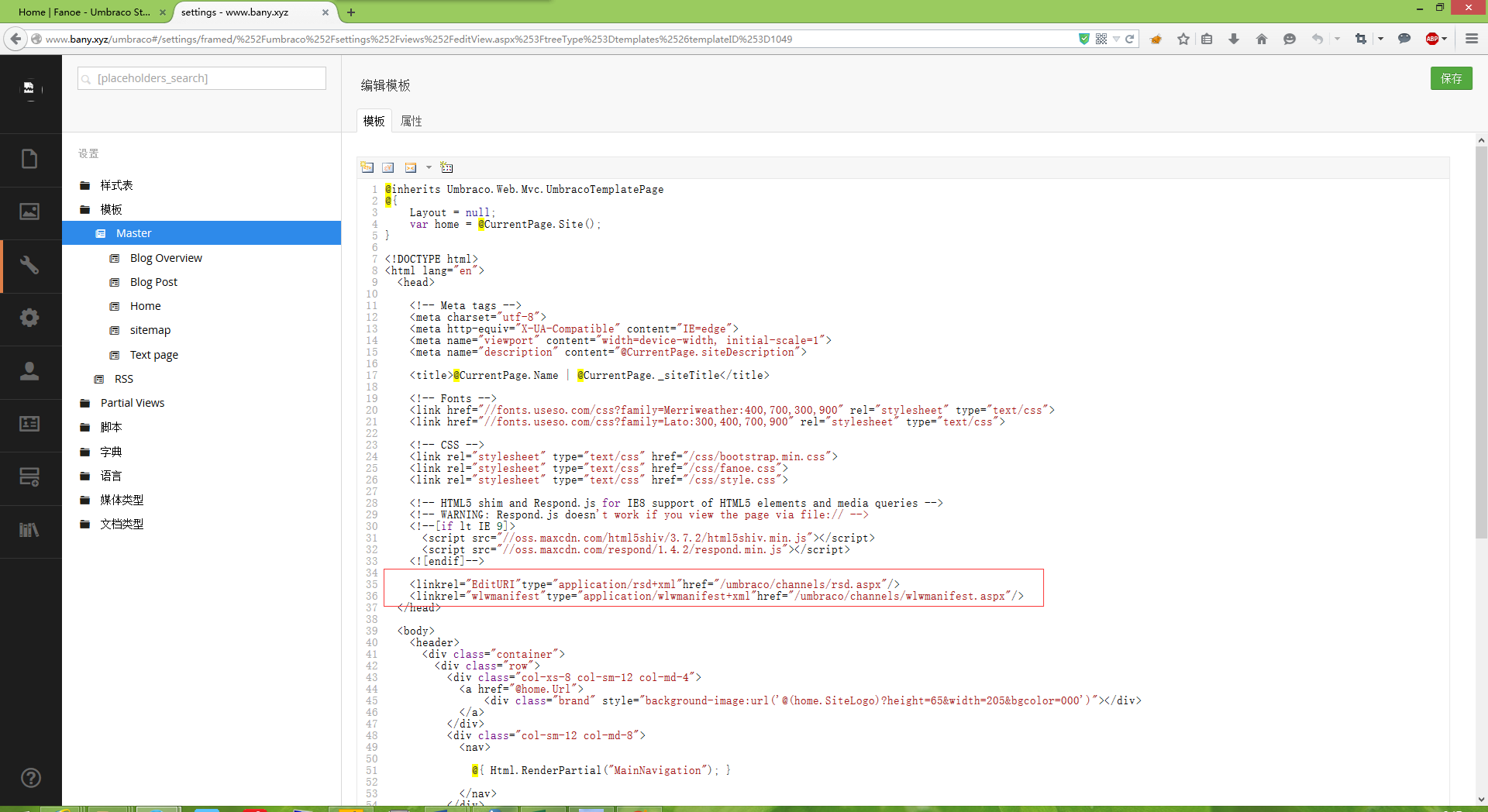Open the Media section in the sidebar

click(29, 212)
